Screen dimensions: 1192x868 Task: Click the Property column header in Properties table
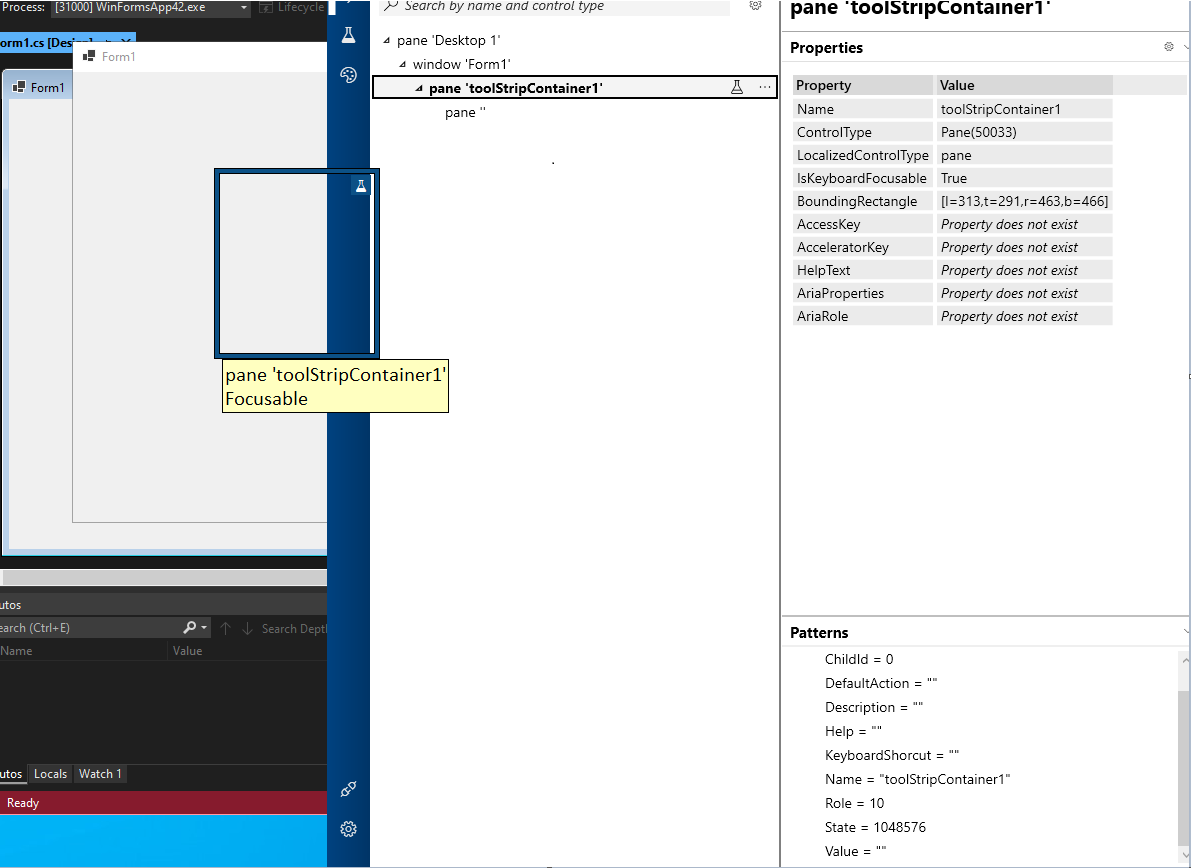[862, 85]
